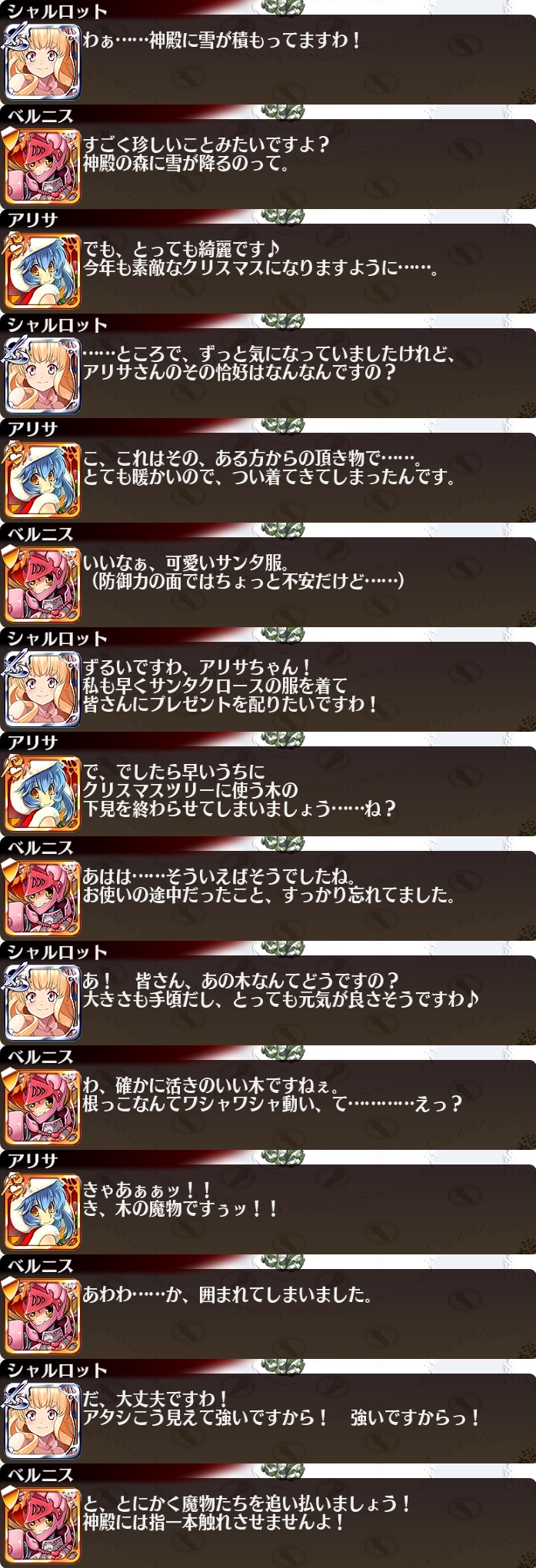The image size is (536, 1568).
Task: Select Alisa's avatar explaining the gifted clothes
Action: pyautogui.click(x=42, y=480)
